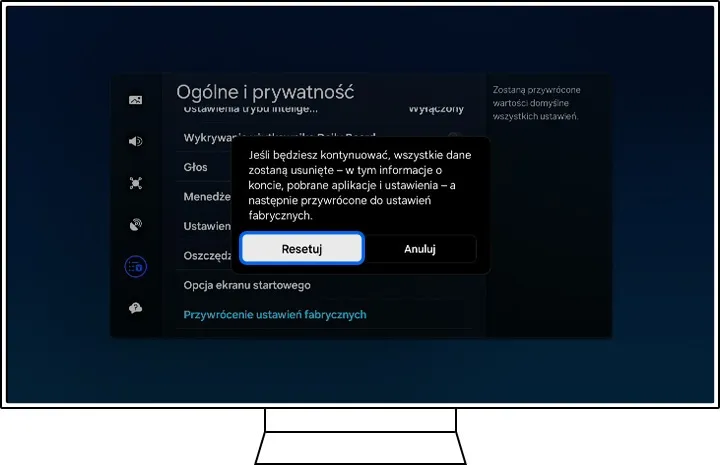The height and width of the screenshot is (465, 720).
Task: Click the dialog warning text about data removal
Action: click(360, 185)
